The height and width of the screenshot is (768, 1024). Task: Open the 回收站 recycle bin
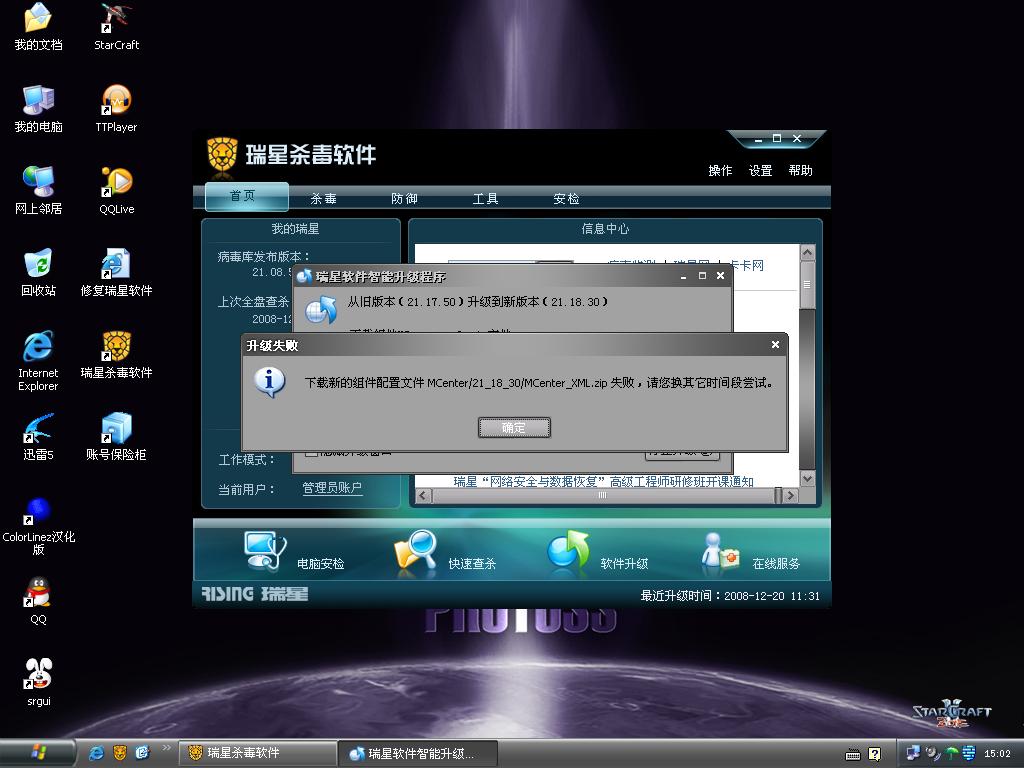[39, 272]
